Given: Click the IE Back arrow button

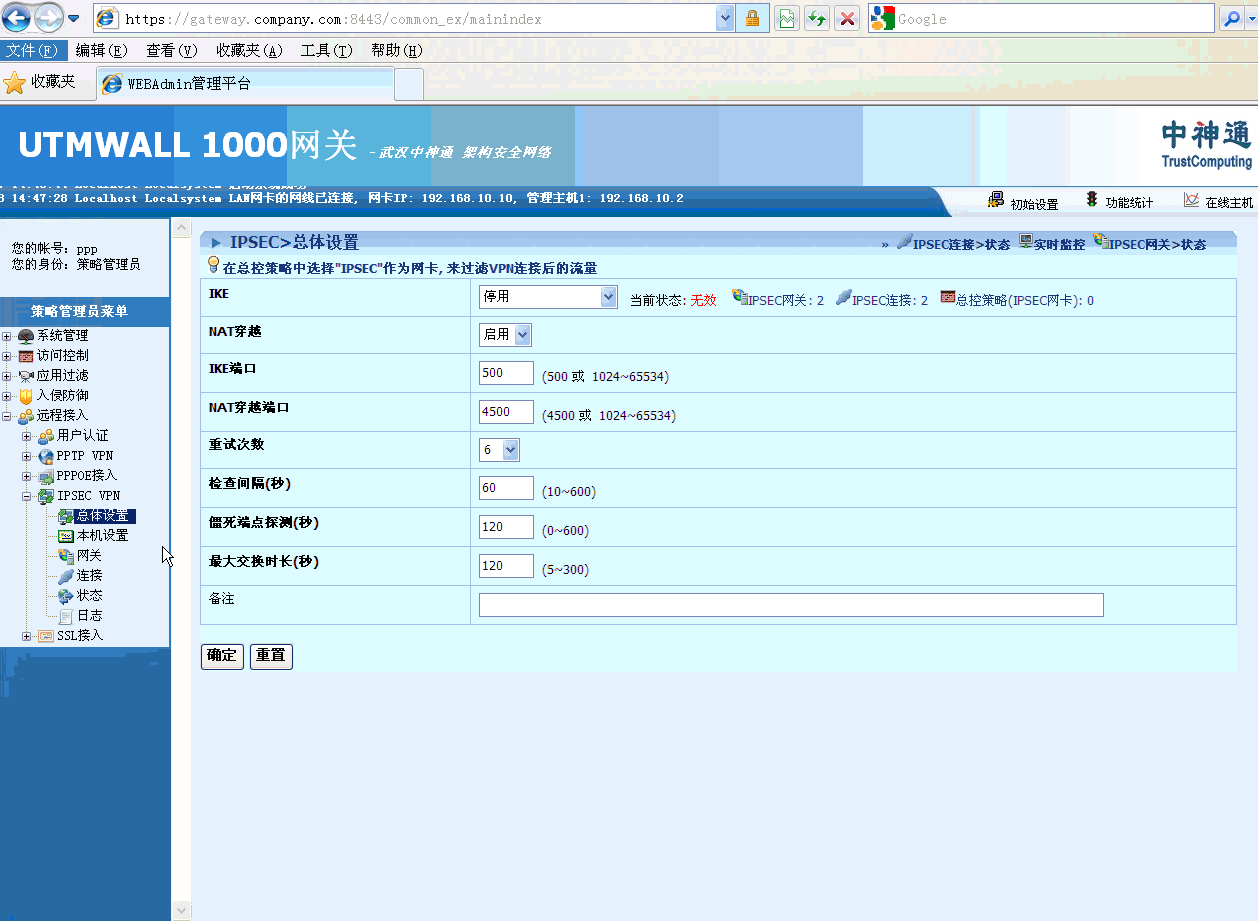Looking at the screenshot, I should (x=17, y=18).
